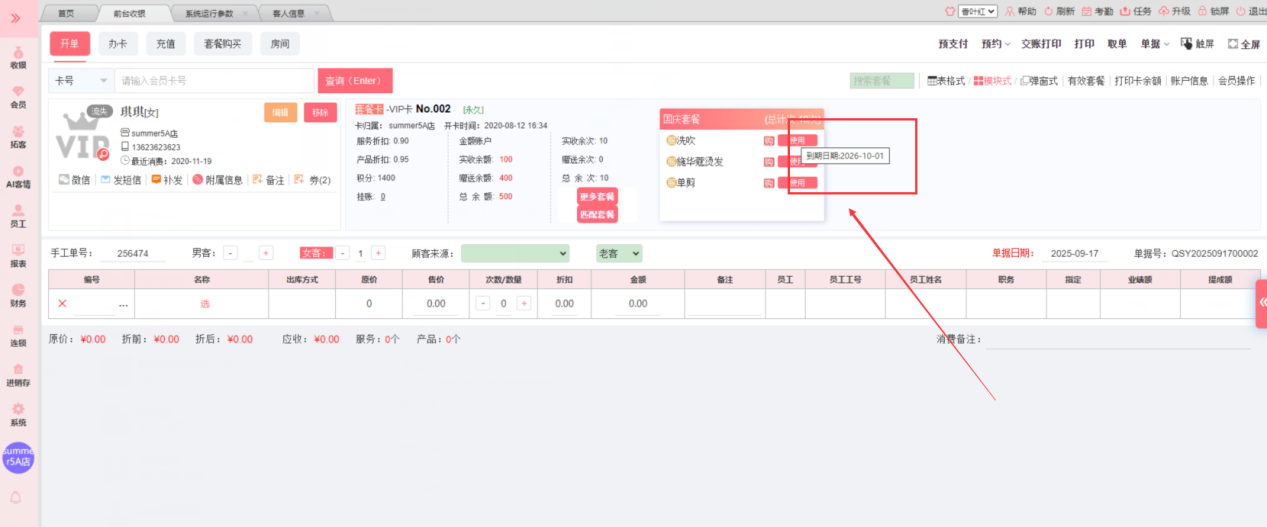Image resolution: width=1267 pixels, height=527 pixels.
Task: Click the notification bell icon
Action: (x=17, y=497)
